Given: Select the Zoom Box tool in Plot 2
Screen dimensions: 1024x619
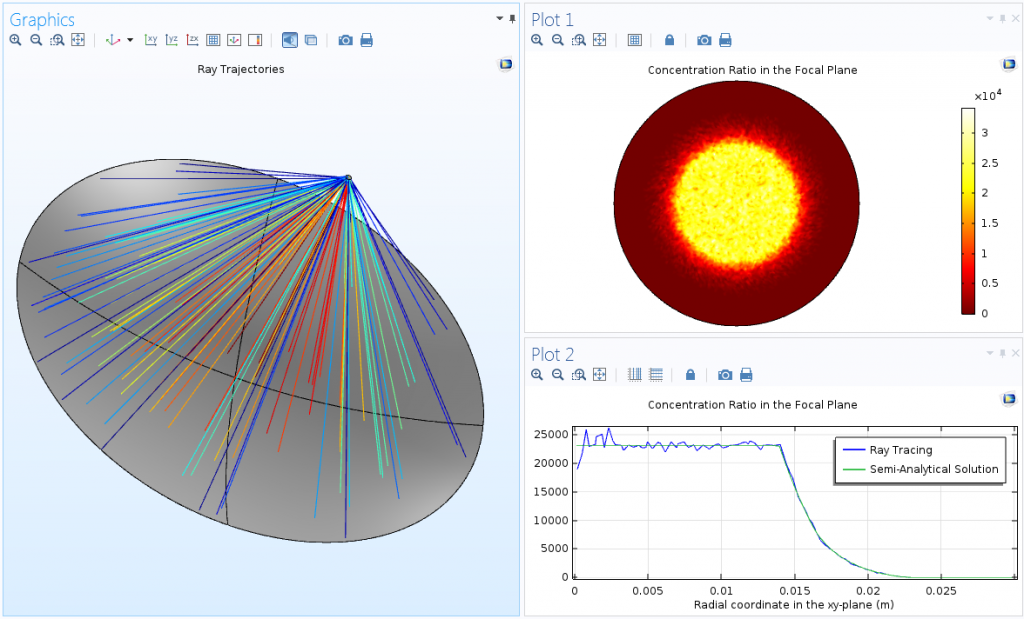Looking at the screenshot, I should [578, 374].
